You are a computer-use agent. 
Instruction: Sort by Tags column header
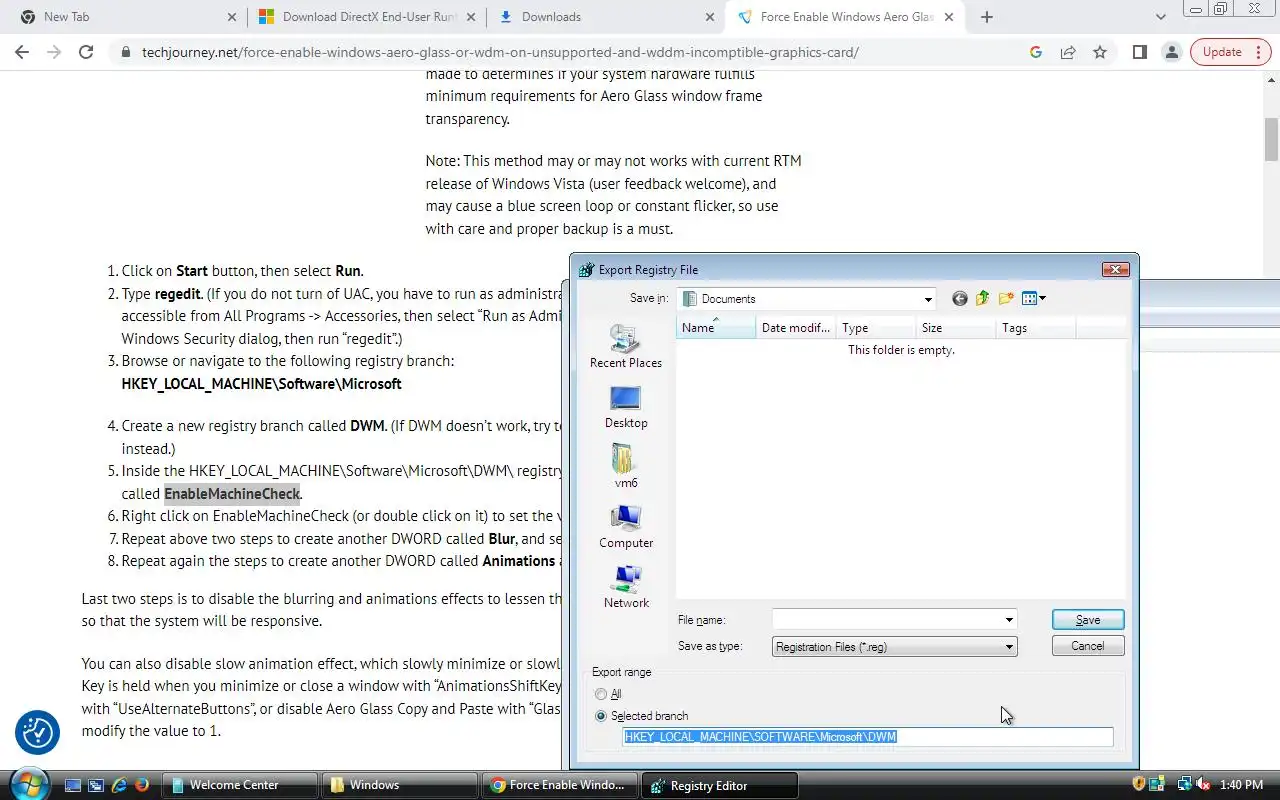coord(1036,328)
